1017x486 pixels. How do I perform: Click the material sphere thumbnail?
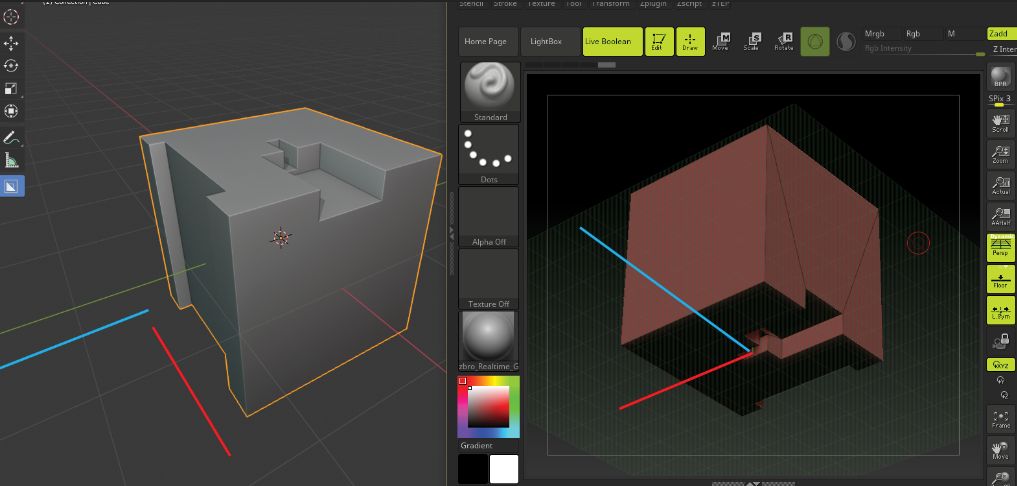coord(489,336)
